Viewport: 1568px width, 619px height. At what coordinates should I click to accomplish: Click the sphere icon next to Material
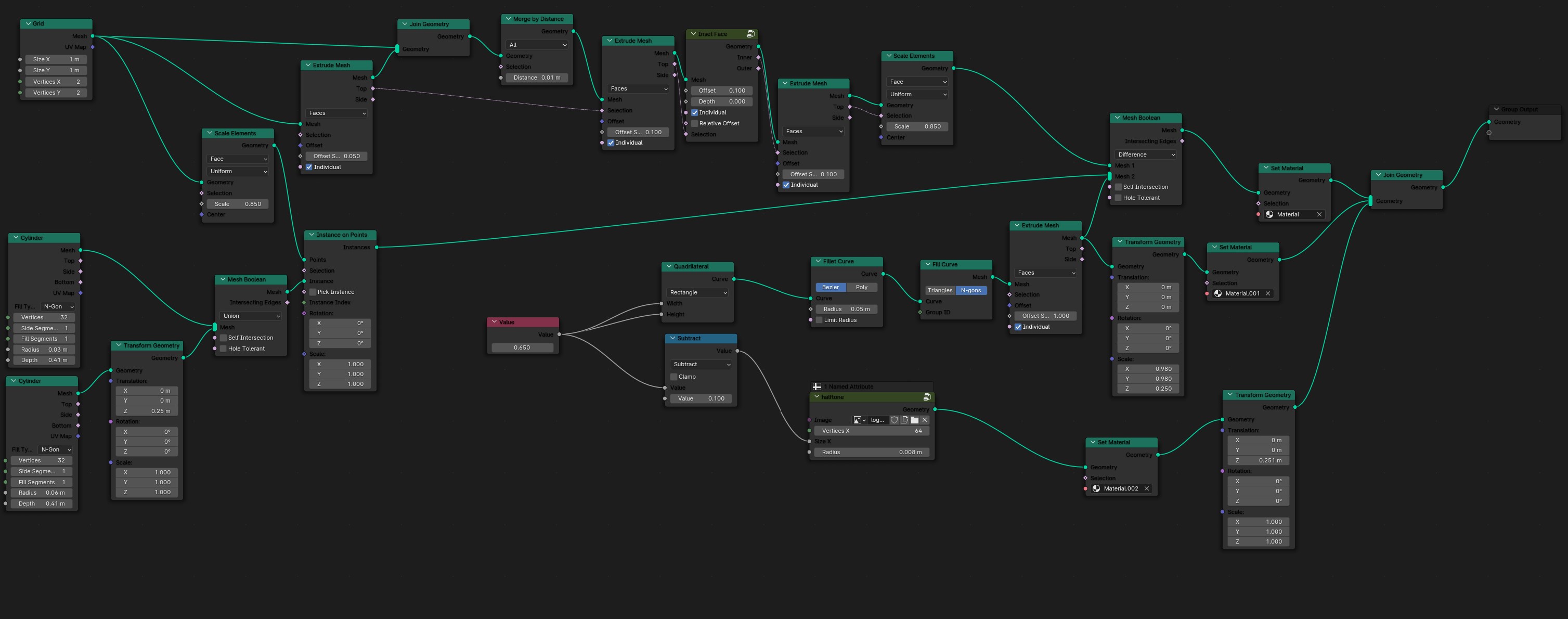coord(1269,214)
